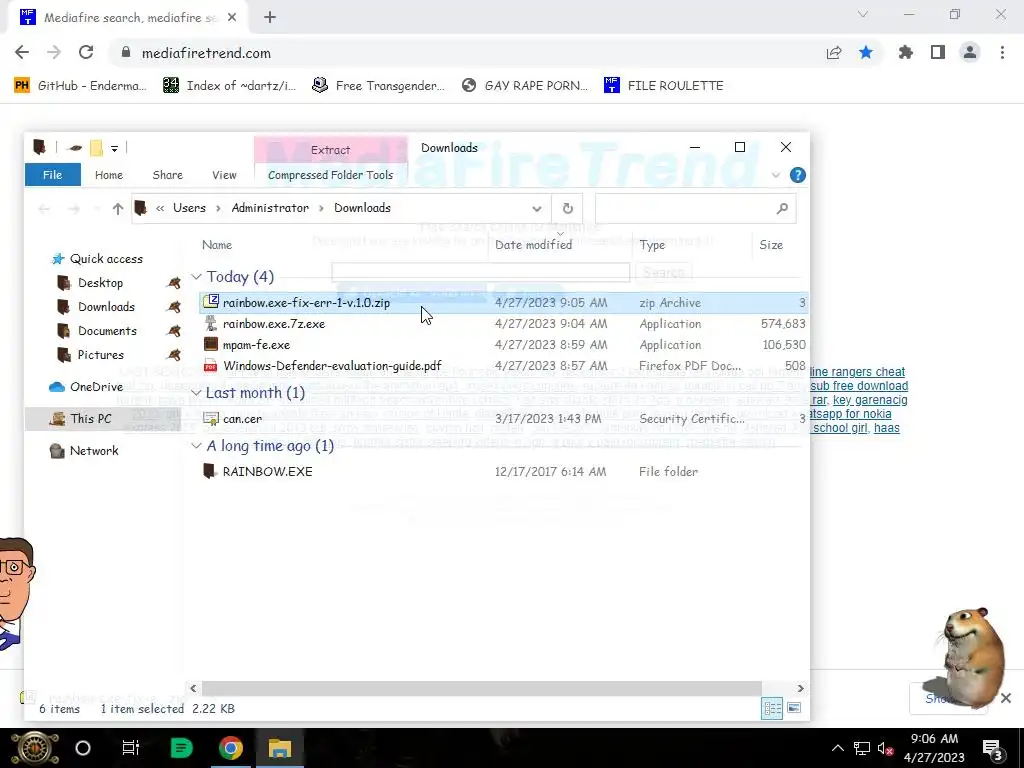Open Cortana search circle on taskbar
Image resolution: width=1024 pixels, height=768 pixels.
(x=83, y=748)
